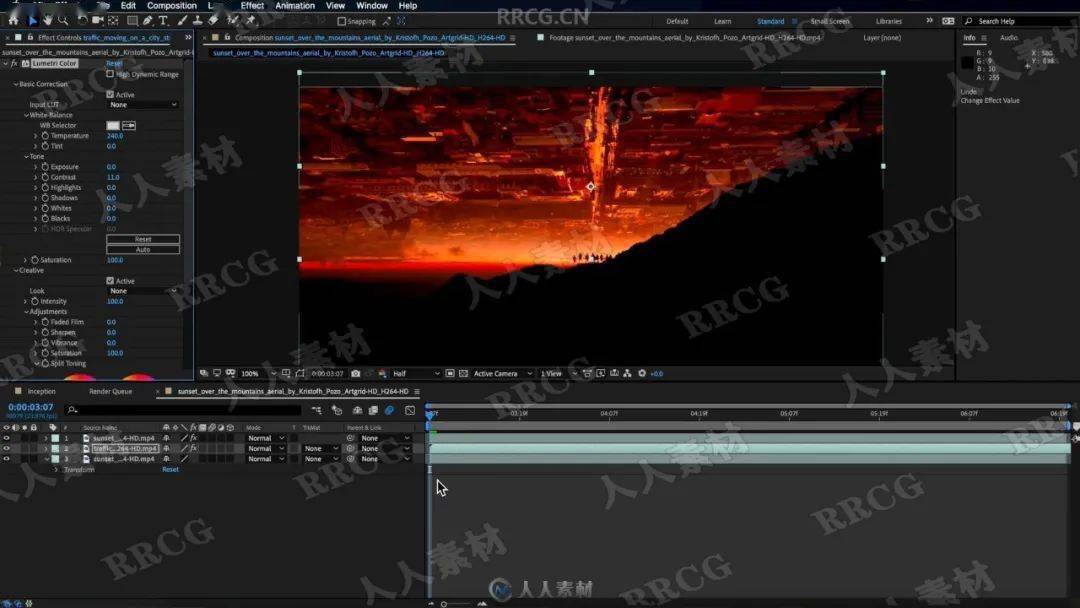Click Reset link beside Lumetri Color
Viewport: 1080px width, 608px height.
[x=114, y=63]
